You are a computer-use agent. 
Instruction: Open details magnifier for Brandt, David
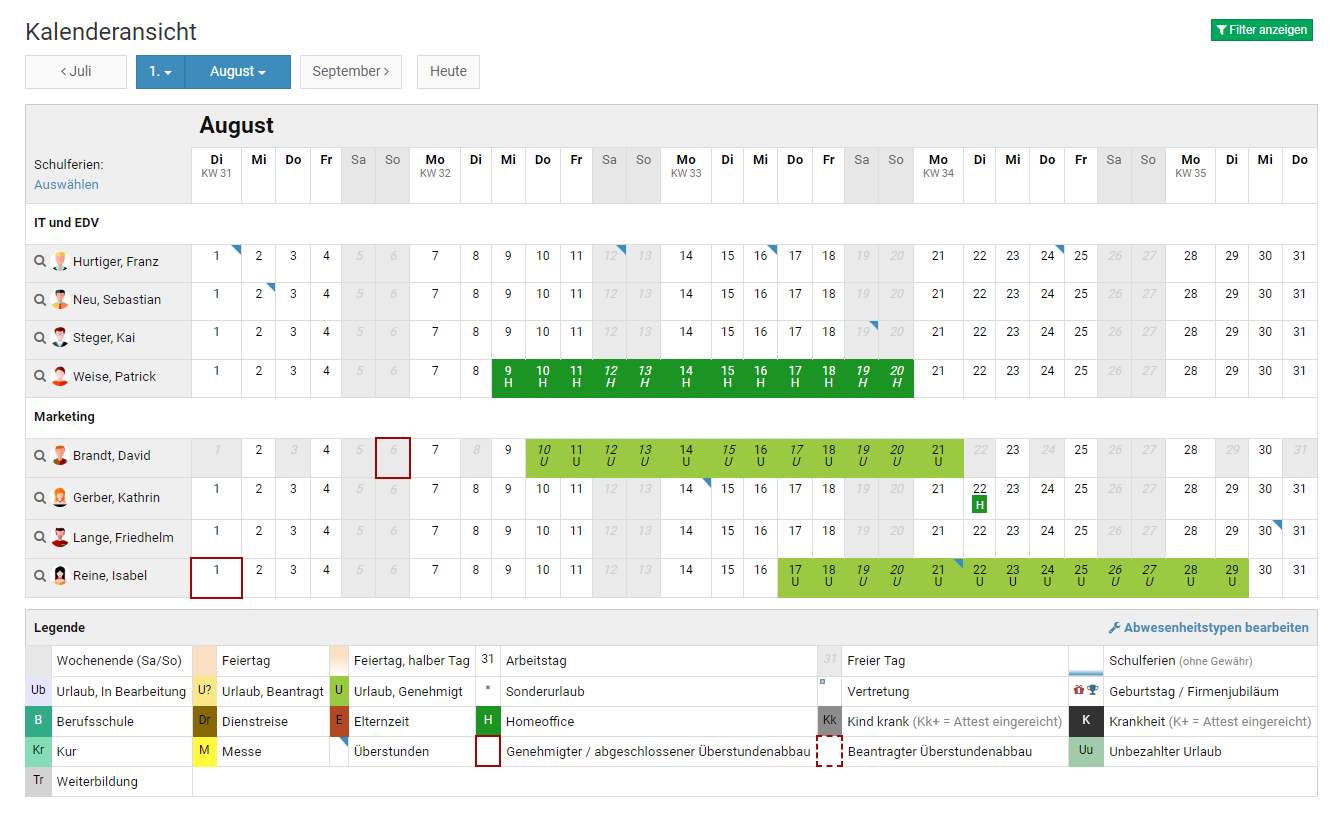coord(40,456)
